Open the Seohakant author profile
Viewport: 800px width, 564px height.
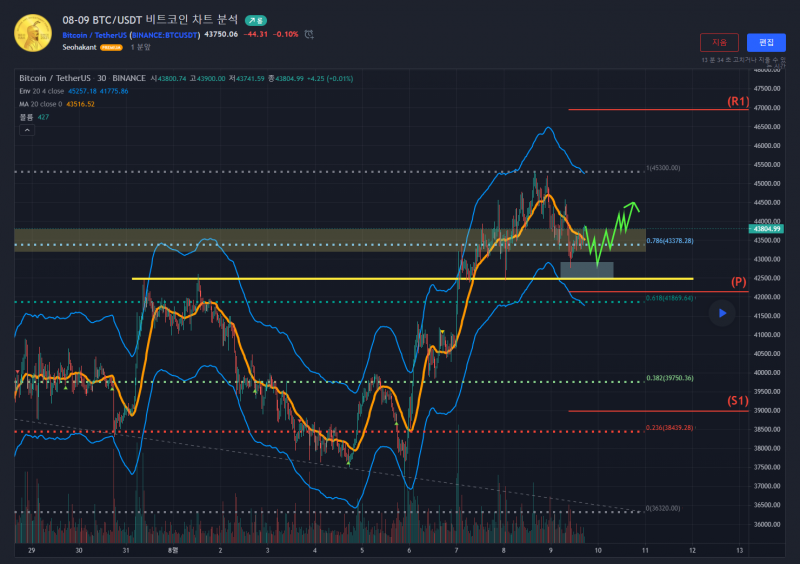click(78, 47)
